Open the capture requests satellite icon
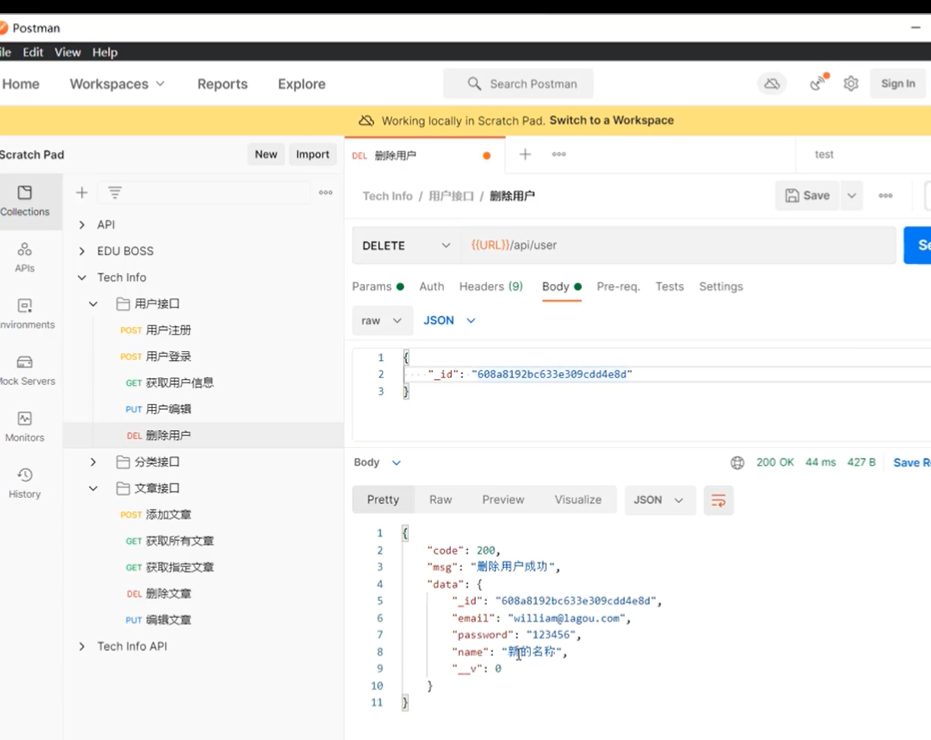Screen dimensions: 931x740 click(819, 83)
